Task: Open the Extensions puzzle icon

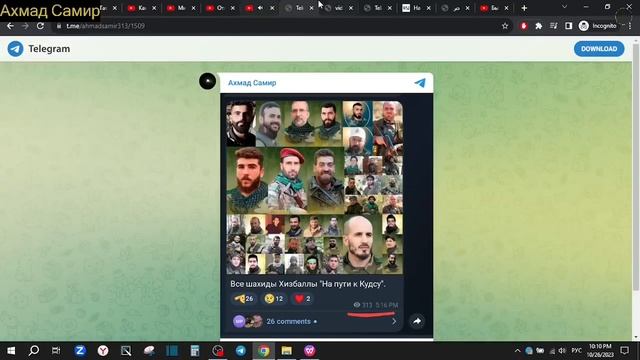Action: click(x=538, y=26)
